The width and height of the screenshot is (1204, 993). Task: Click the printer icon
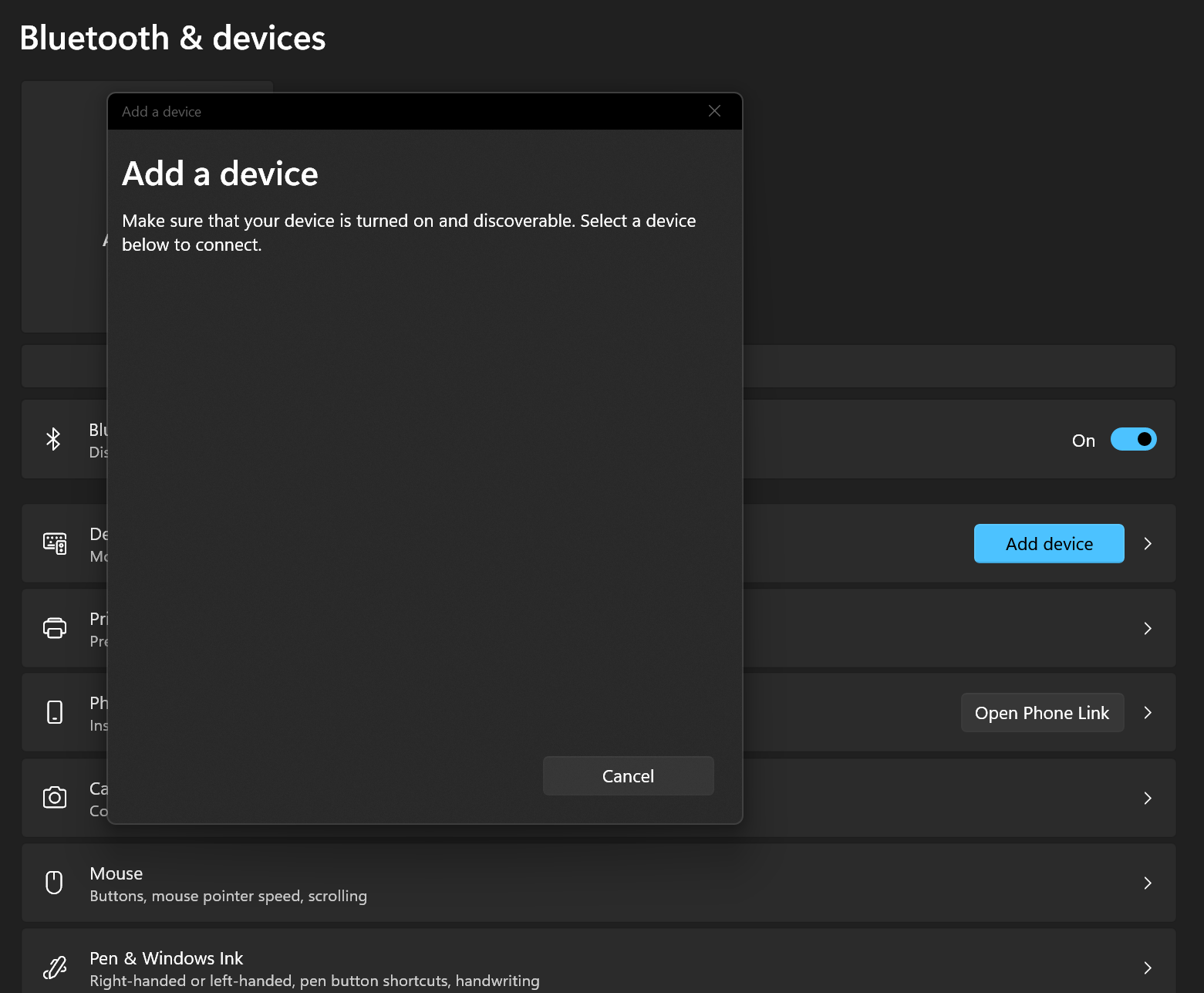pos(55,628)
